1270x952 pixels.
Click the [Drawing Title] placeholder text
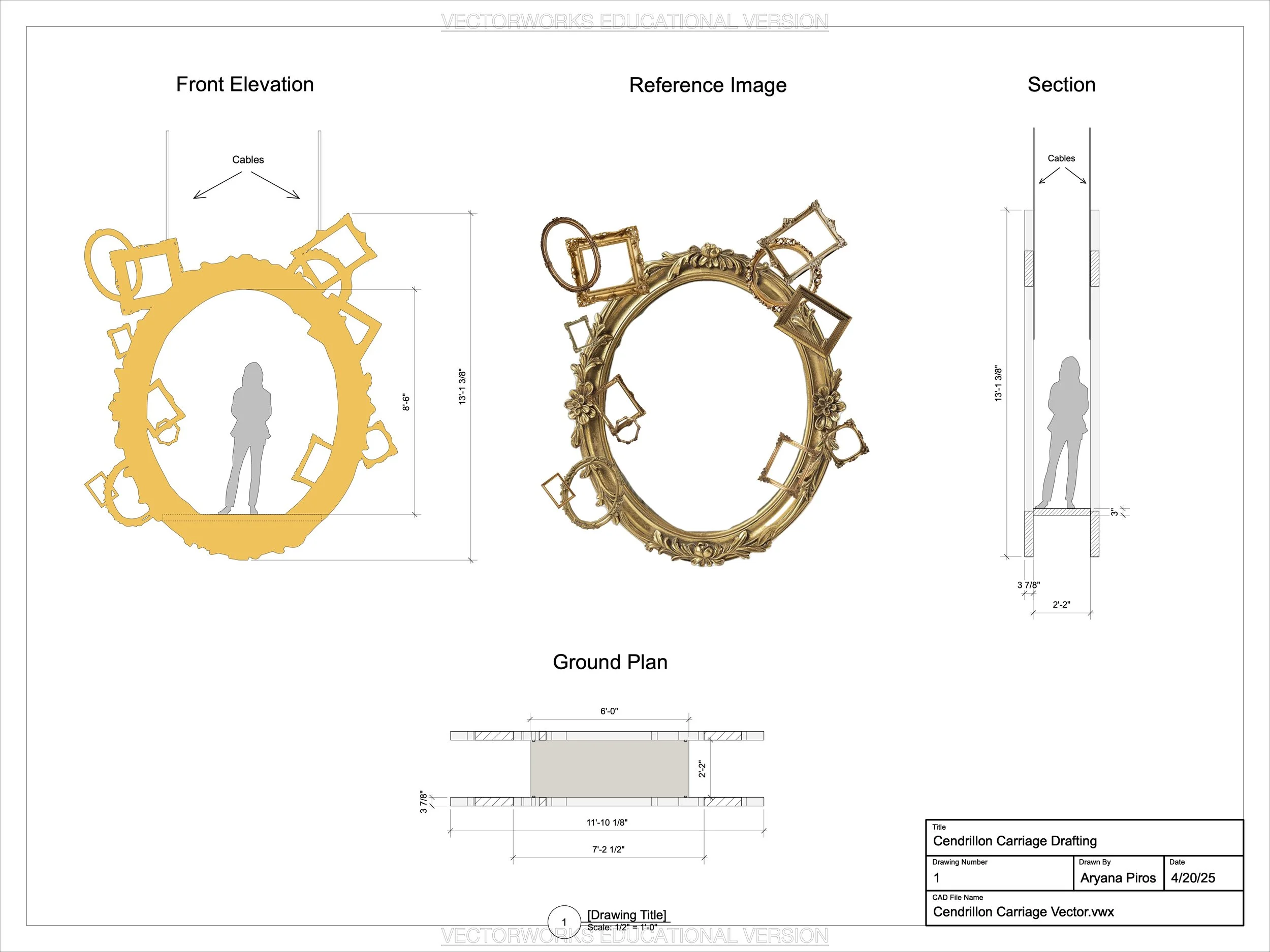point(626,915)
